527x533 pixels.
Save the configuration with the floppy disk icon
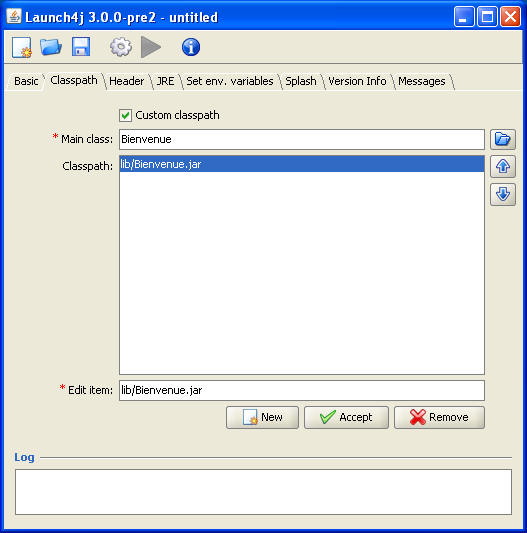81,47
